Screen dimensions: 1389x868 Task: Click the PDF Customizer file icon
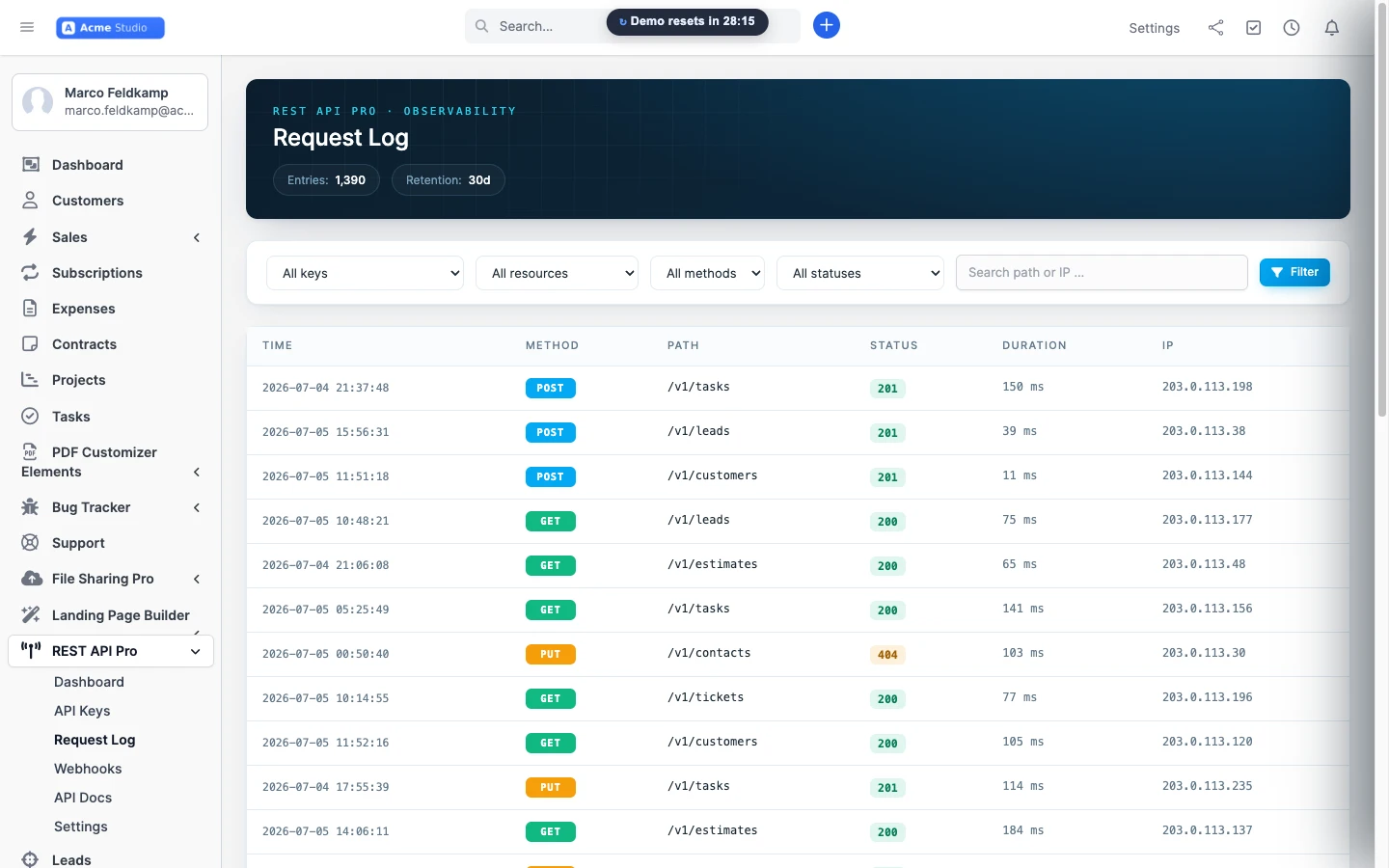[31, 452]
